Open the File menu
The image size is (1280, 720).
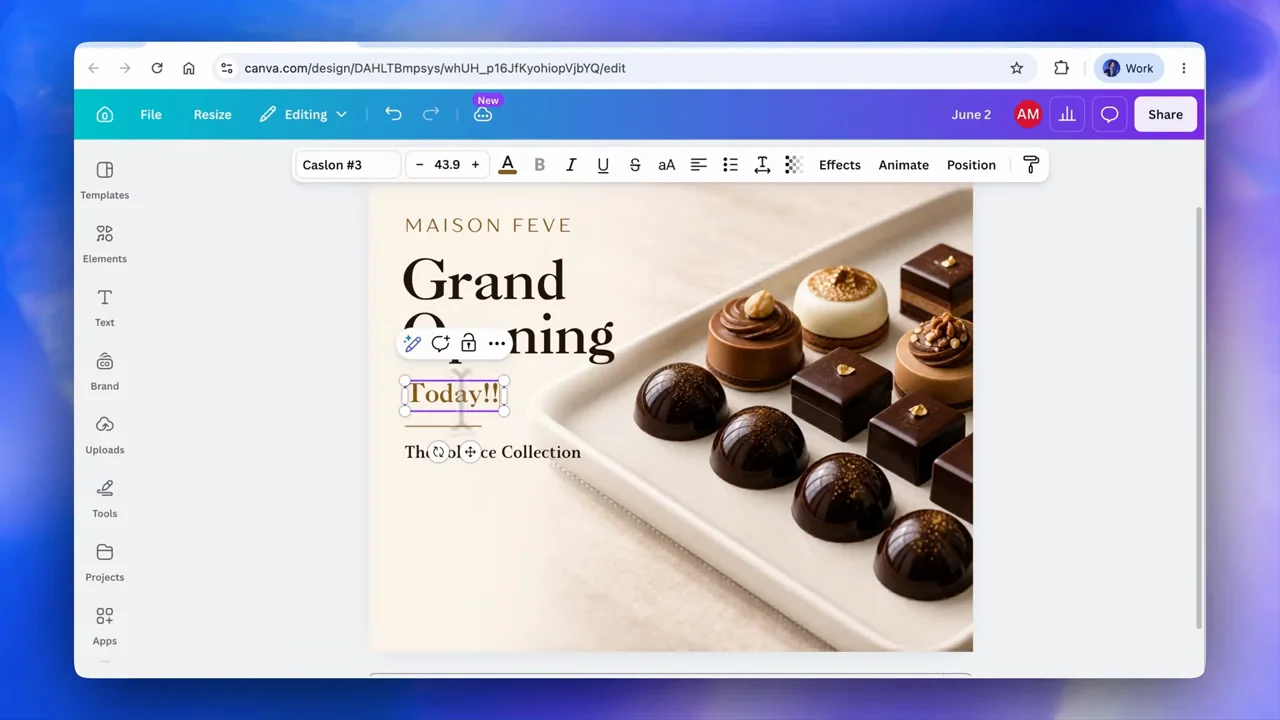(151, 114)
